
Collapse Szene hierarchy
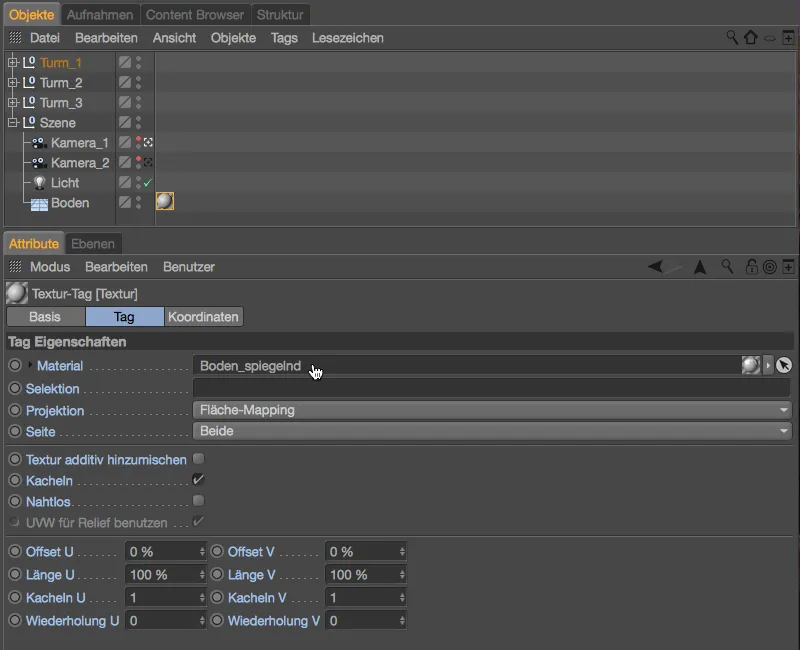pyautogui.click(x=13, y=122)
